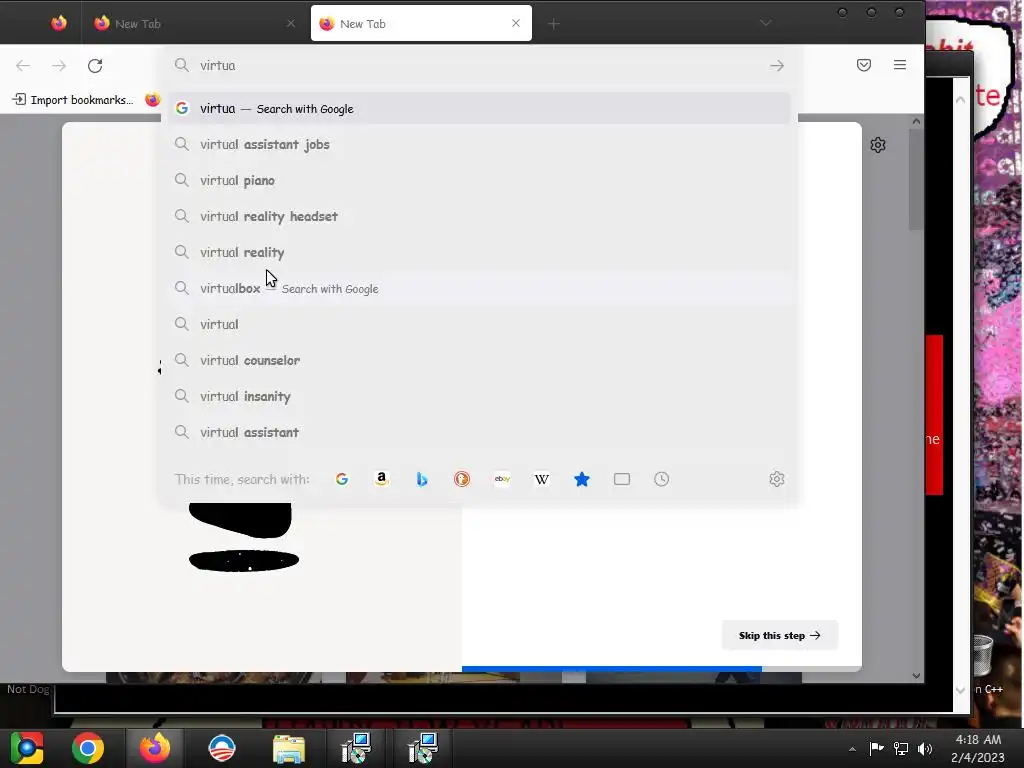Close the active New Tab
Viewport: 1024px width, 768px height.
click(516, 24)
